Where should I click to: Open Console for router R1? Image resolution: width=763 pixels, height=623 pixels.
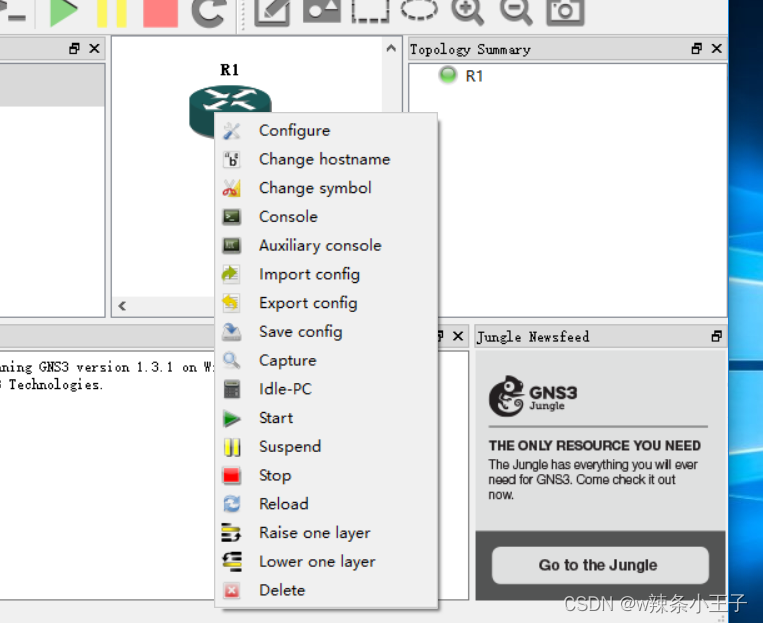(x=326, y=217)
